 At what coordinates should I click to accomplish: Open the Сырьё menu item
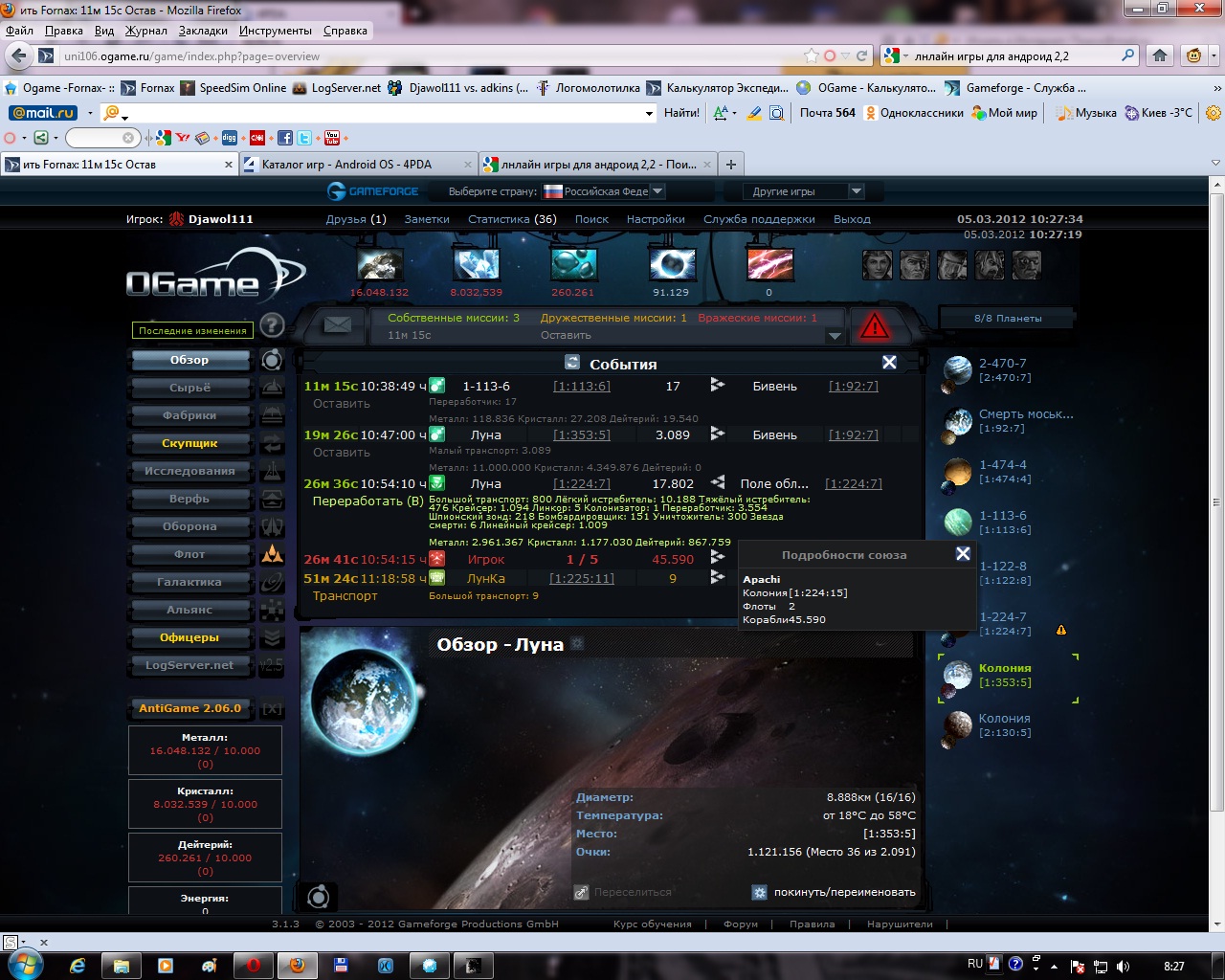pyautogui.click(x=189, y=388)
